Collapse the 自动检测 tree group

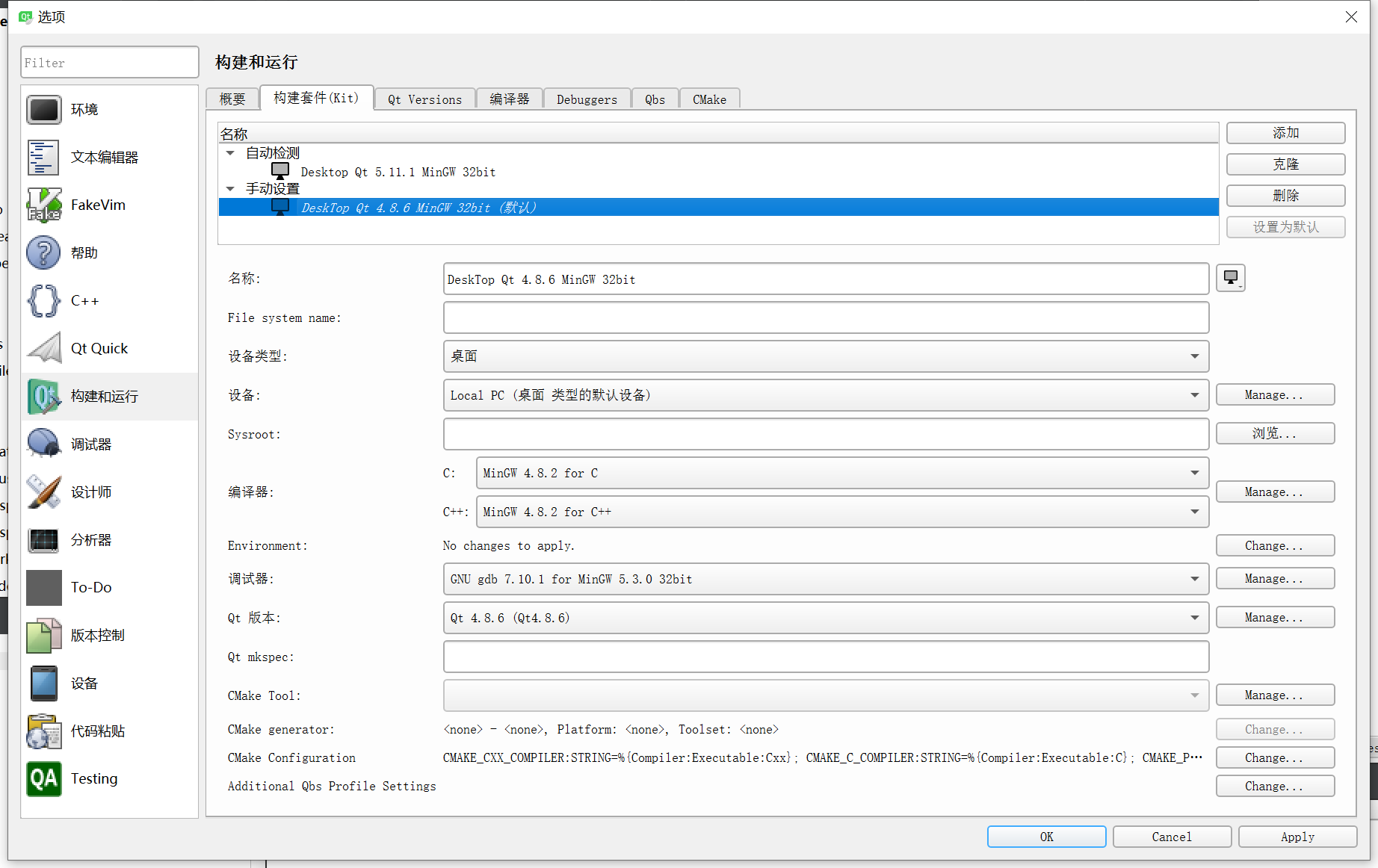(x=230, y=153)
